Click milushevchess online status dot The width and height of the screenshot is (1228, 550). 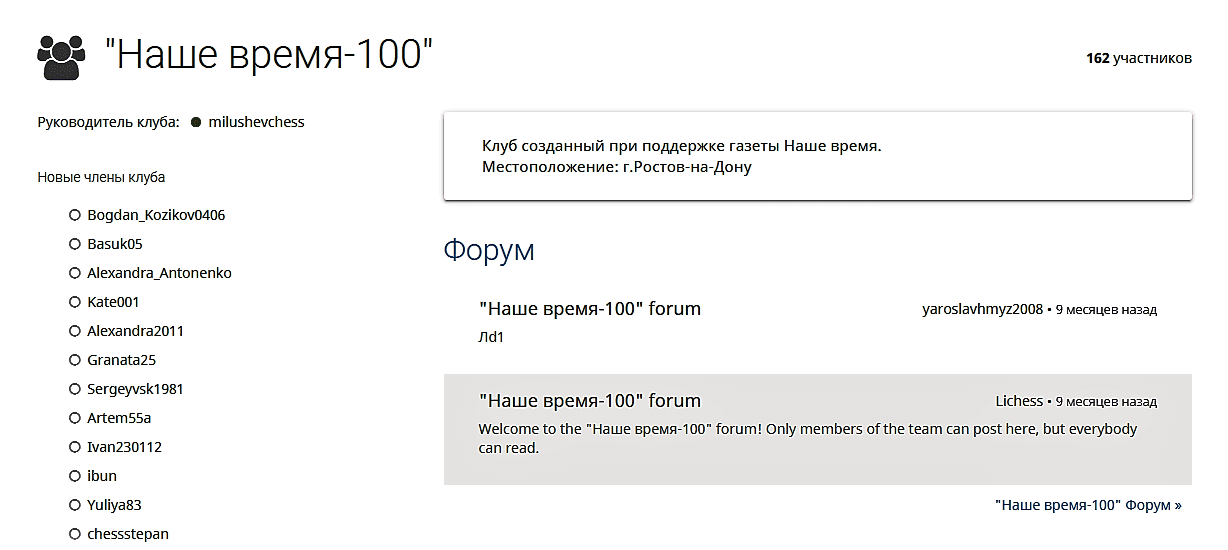click(196, 122)
